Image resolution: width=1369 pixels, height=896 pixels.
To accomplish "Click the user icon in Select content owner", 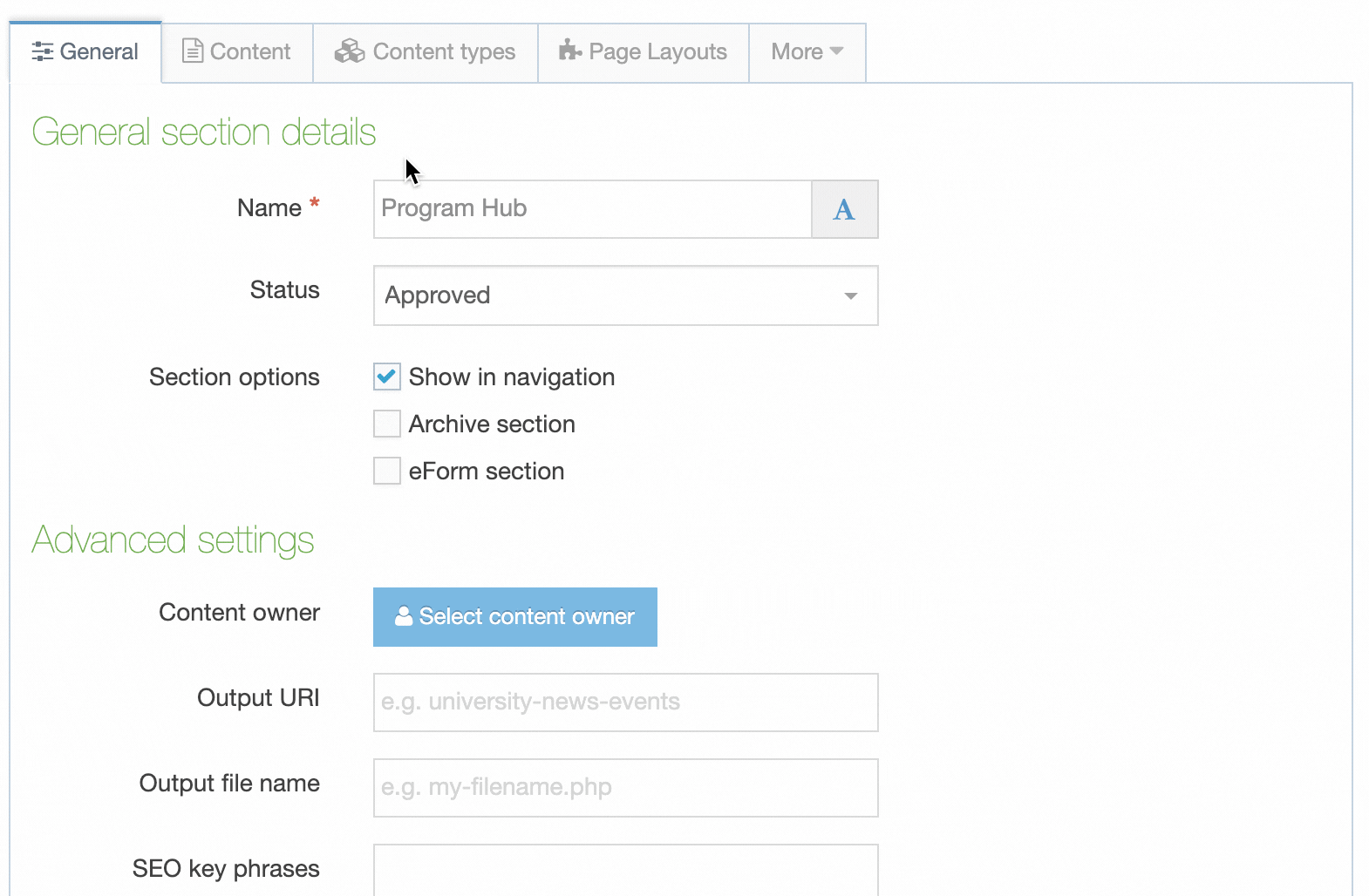I will coord(404,616).
